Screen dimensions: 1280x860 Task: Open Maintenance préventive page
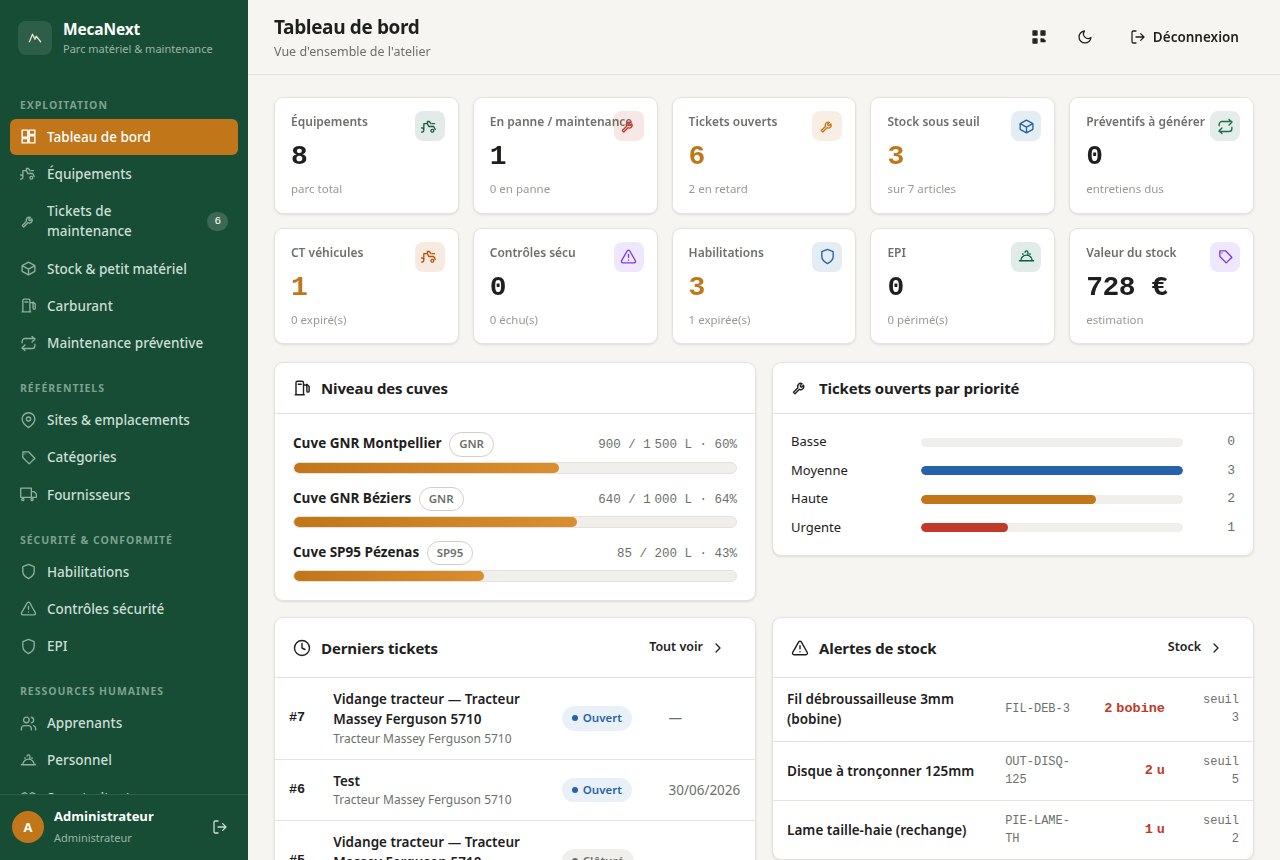pos(124,343)
